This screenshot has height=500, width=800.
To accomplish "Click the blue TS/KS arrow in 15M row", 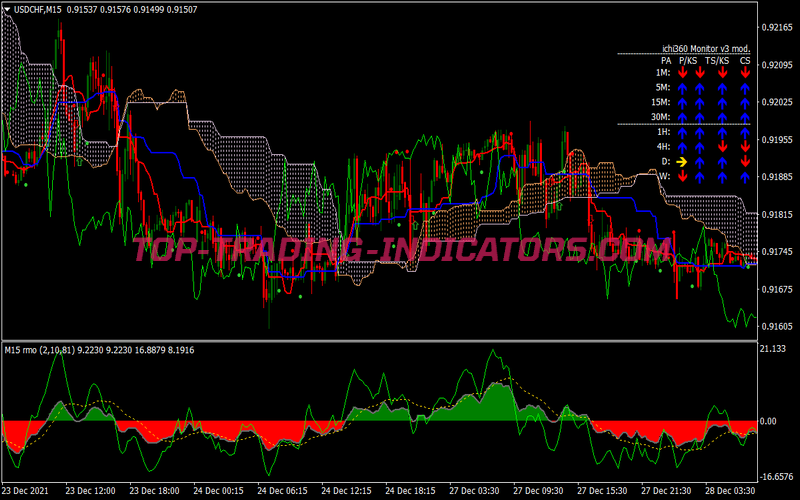I will (x=722, y=103).
